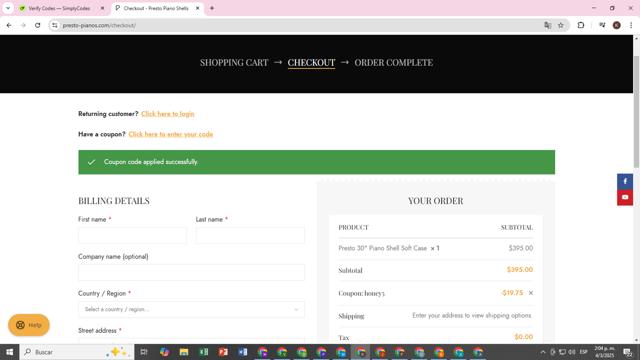640x360 pixels.
Task: Bookmark this page with the star
Action: click(x=561, y=25)
